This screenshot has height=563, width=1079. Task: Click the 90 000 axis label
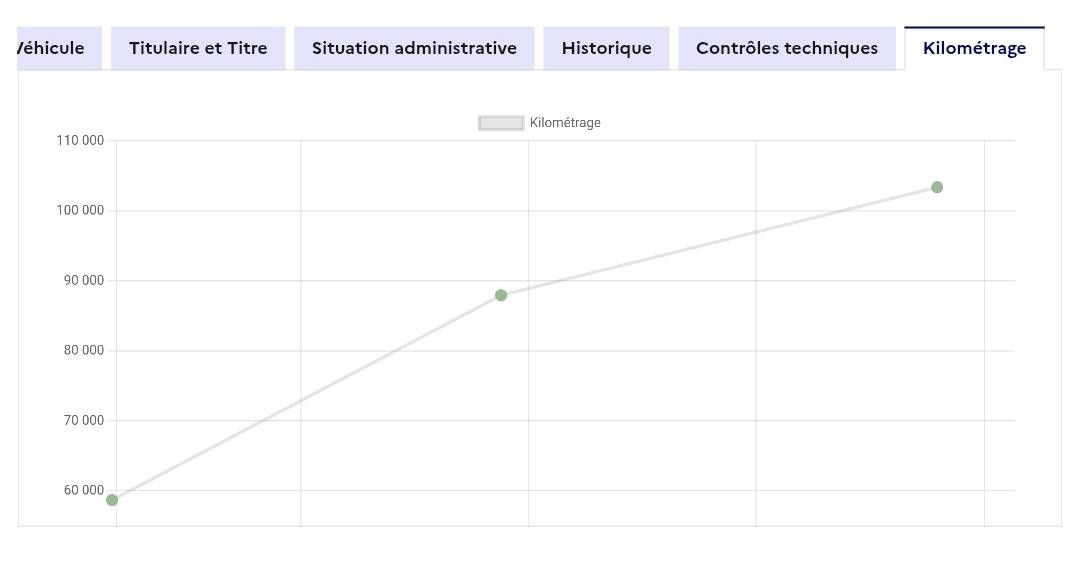(x=84, y=280)
